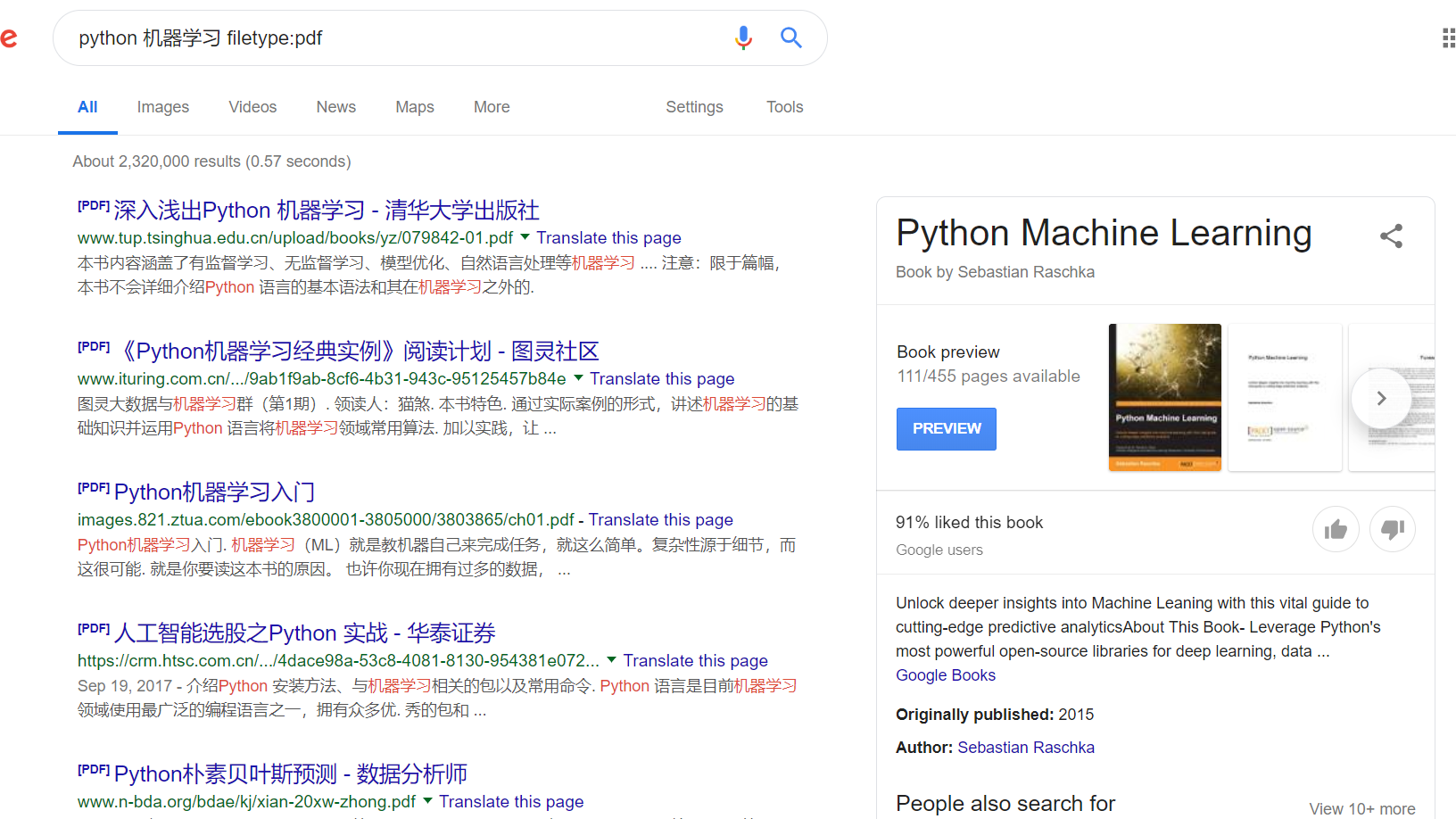Image resolution: width=1456 pixels, height=819 pixels.
Task: Open the More search menu
Action: click(492, 107)
